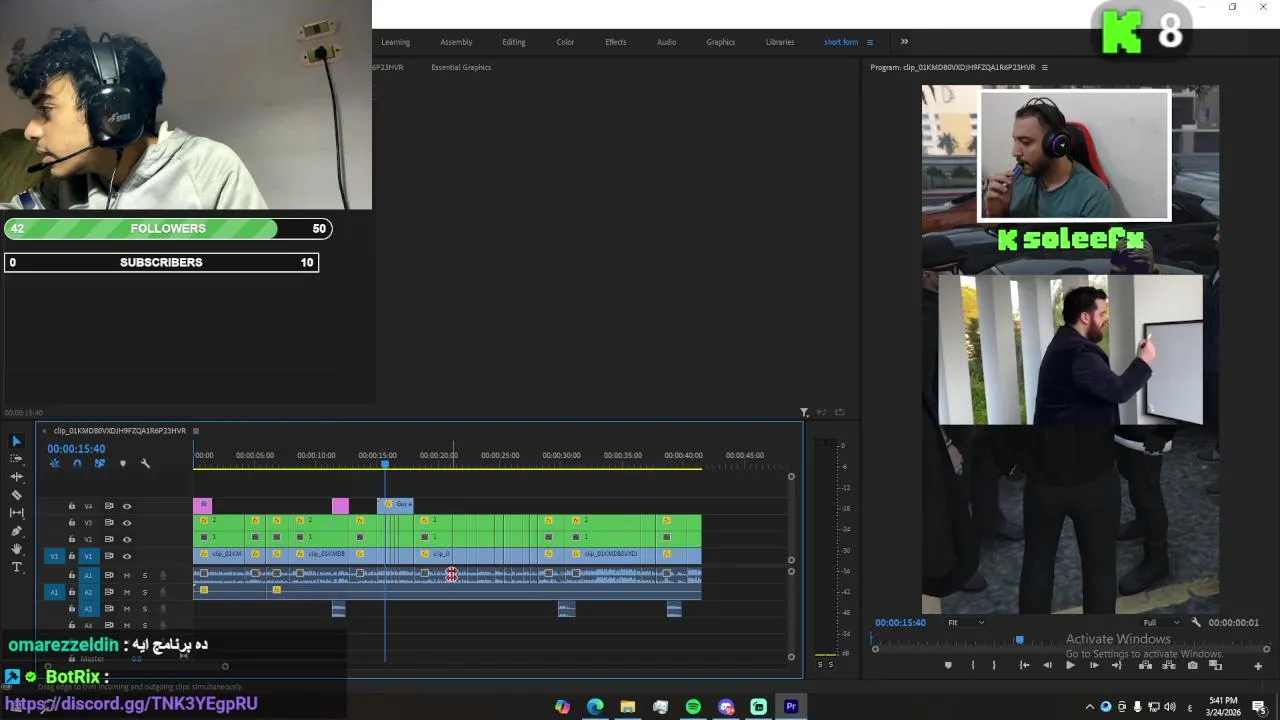This screenshot has width=1280, height=720.
Task: Solo audio track A2
Action: (144, 592)
